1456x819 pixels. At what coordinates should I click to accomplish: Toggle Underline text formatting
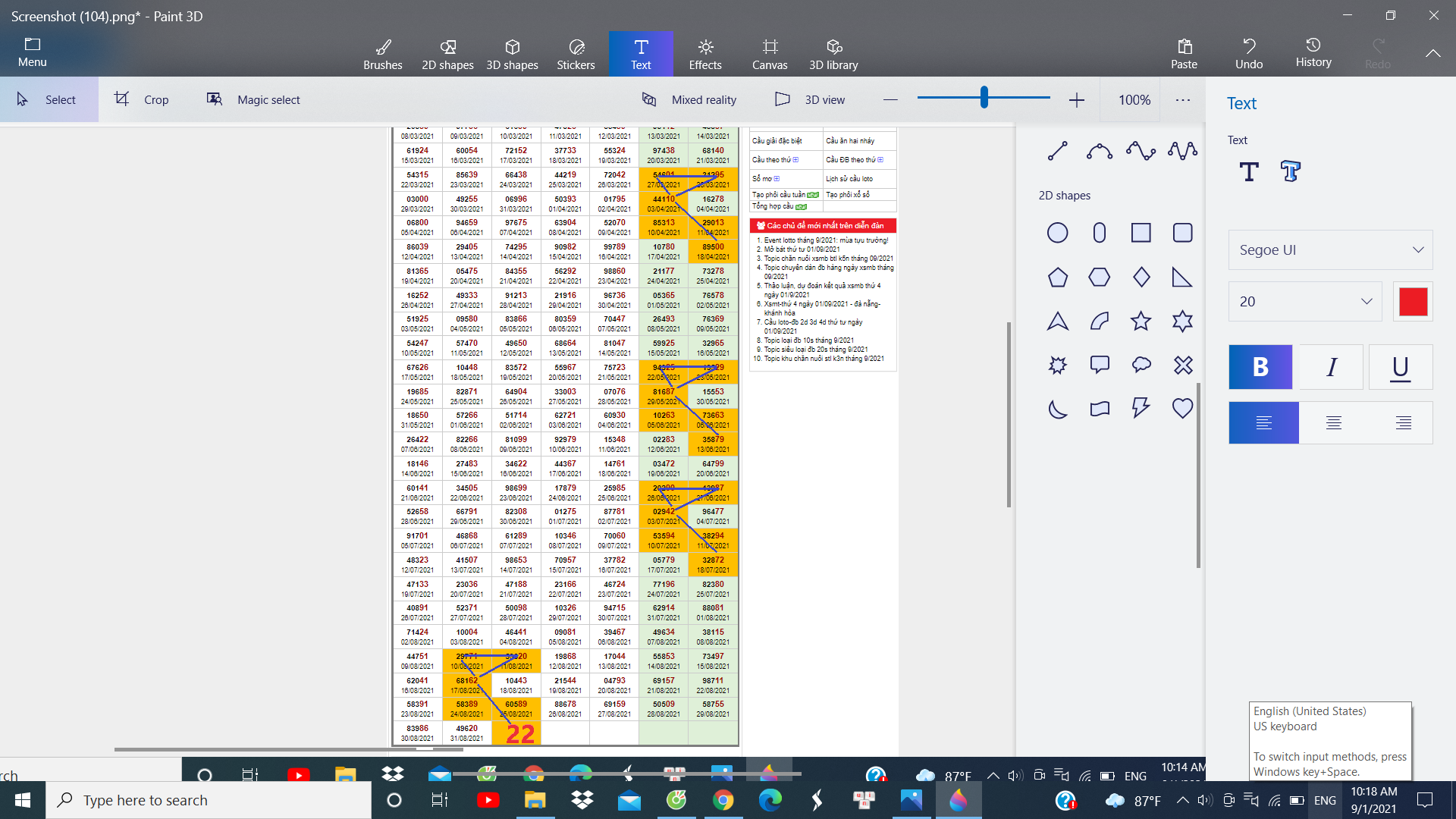[1401, 367]
